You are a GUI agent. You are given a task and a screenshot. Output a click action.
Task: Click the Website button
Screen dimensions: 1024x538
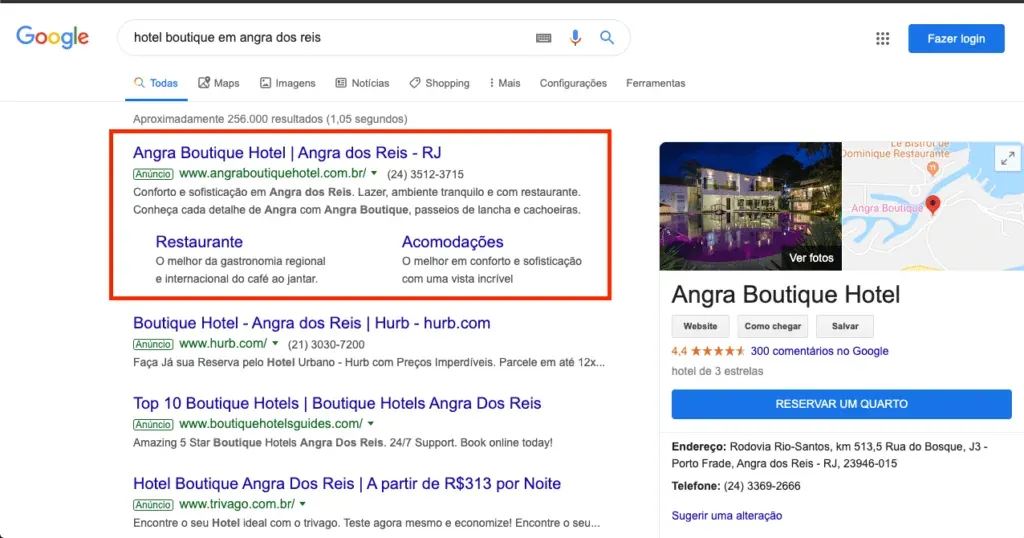(700, 326)
